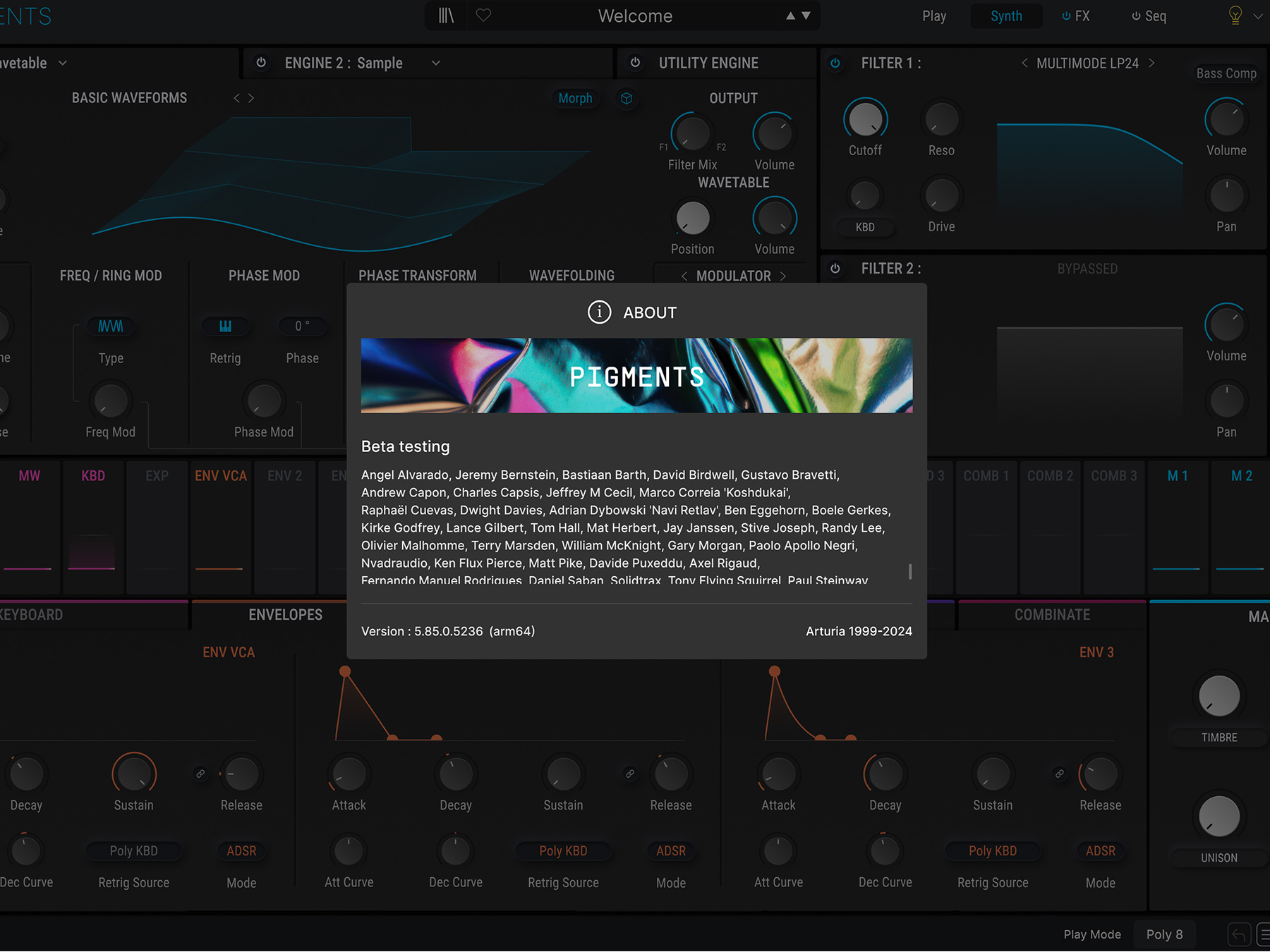
Task: Open the preset library browser icon
Action: (x=446, y=16)
